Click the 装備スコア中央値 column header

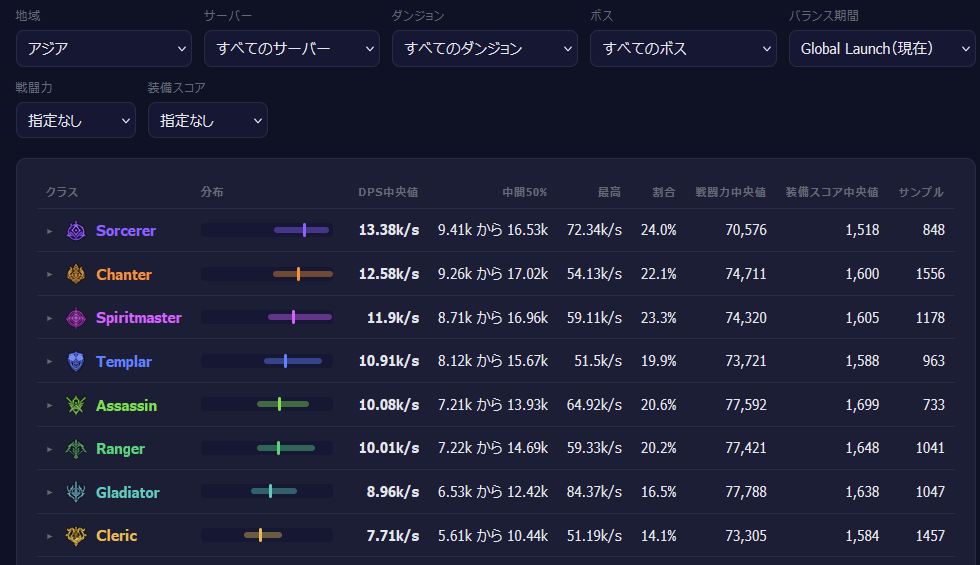coord(832,192)
